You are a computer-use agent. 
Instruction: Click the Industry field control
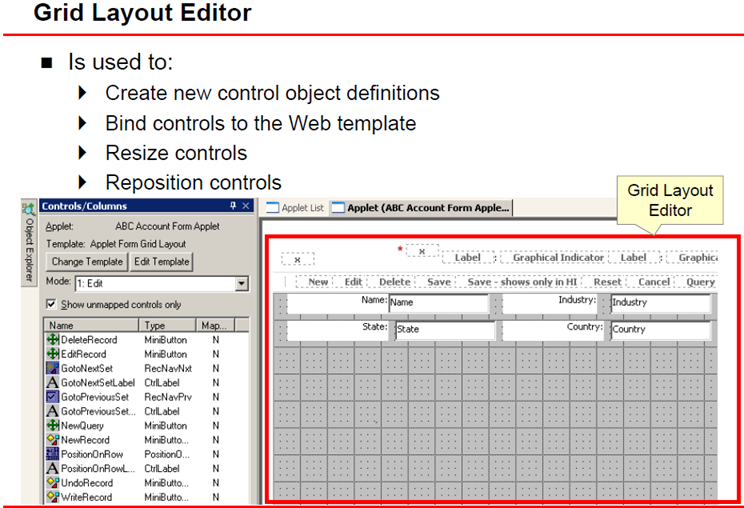[x=661, y=303]
